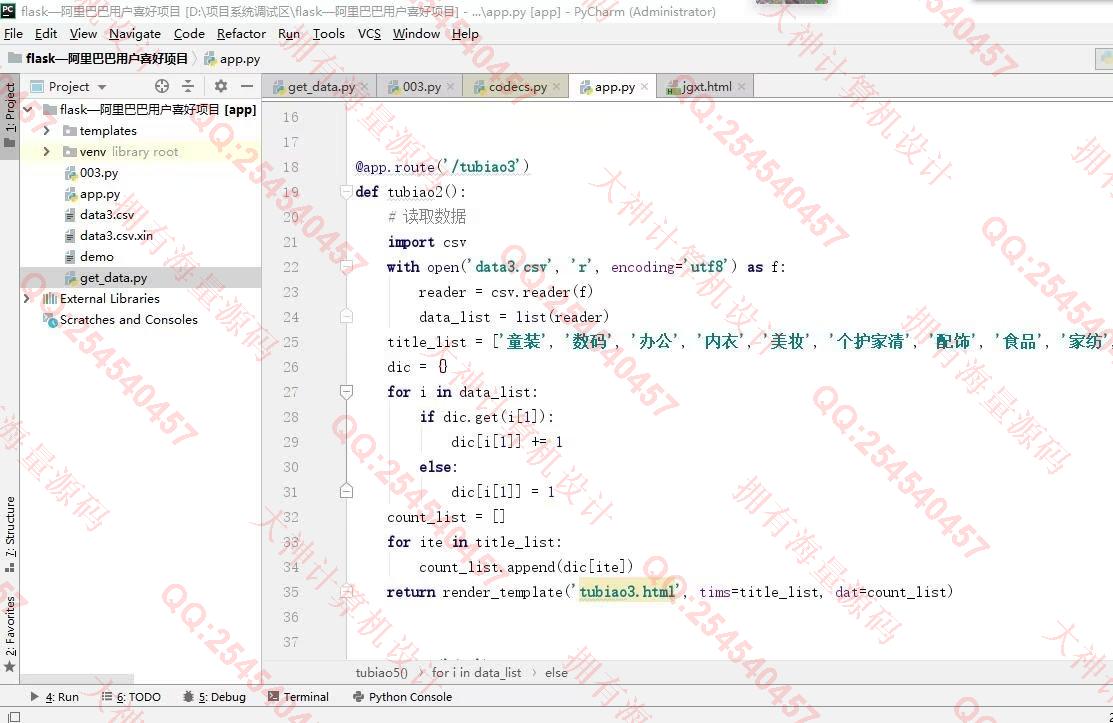Open the 4: Run tool window
This screenshot has width=1113, height=723.
55,697
